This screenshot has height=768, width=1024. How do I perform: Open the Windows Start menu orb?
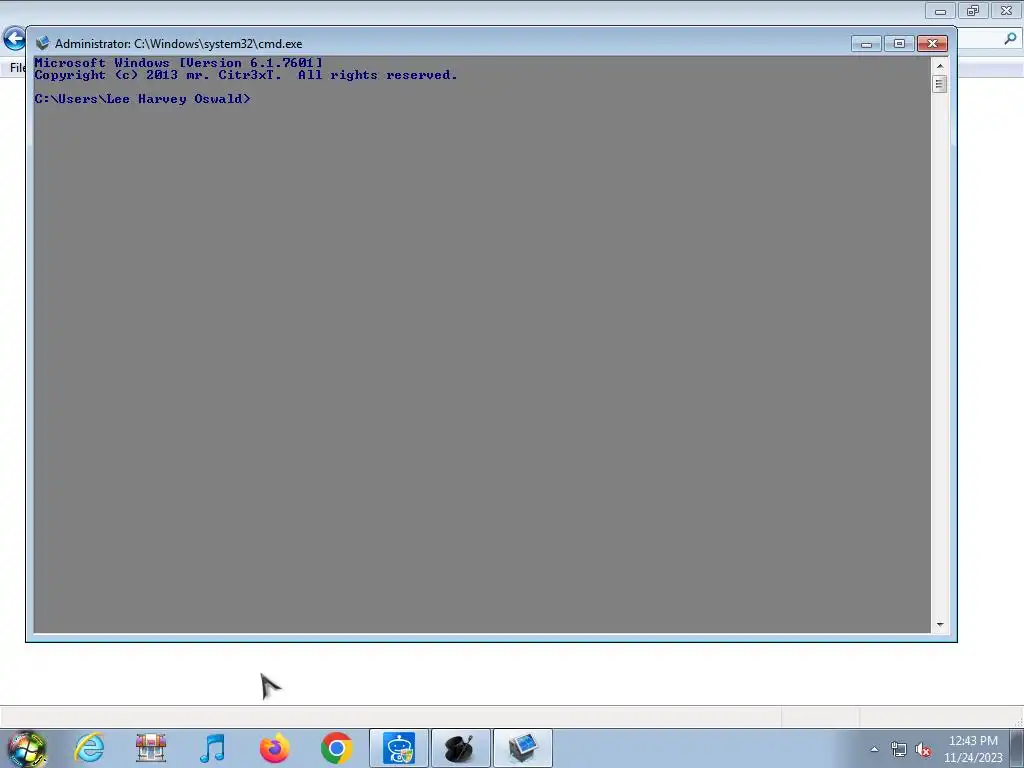[x=27, y=749]
